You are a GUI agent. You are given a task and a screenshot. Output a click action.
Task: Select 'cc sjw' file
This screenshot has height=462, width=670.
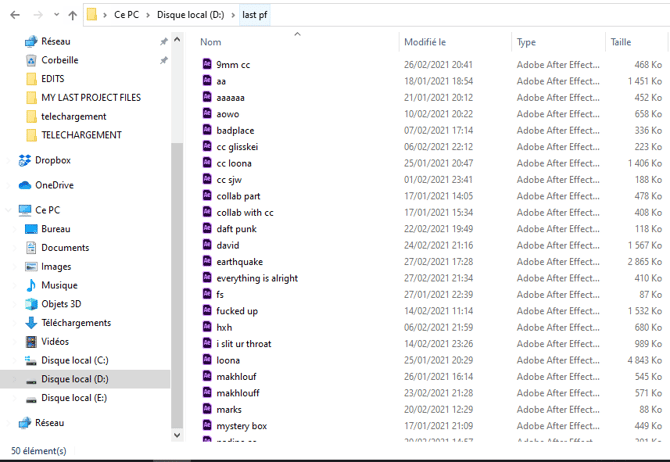pyautogui.click(x=229, y=180)
